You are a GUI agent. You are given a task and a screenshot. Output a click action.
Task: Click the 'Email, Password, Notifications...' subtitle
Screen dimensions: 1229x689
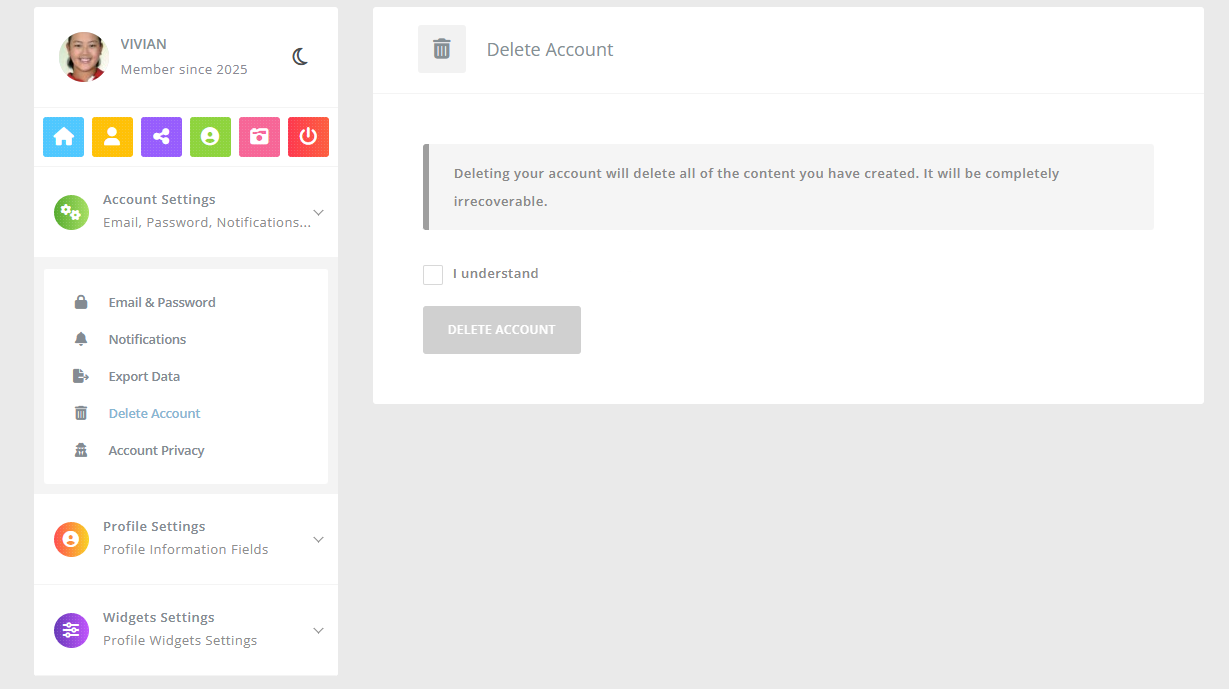[x=207, y=222]
